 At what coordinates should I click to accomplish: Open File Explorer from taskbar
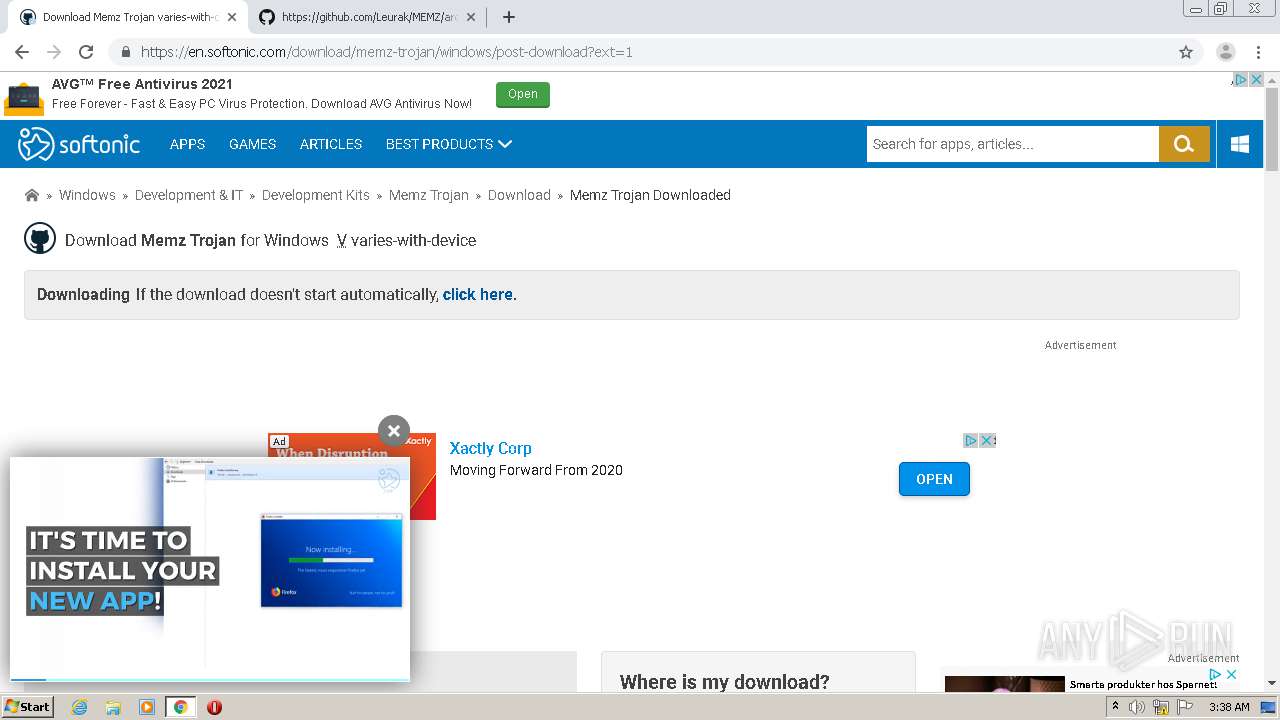(x=113, y=707)
